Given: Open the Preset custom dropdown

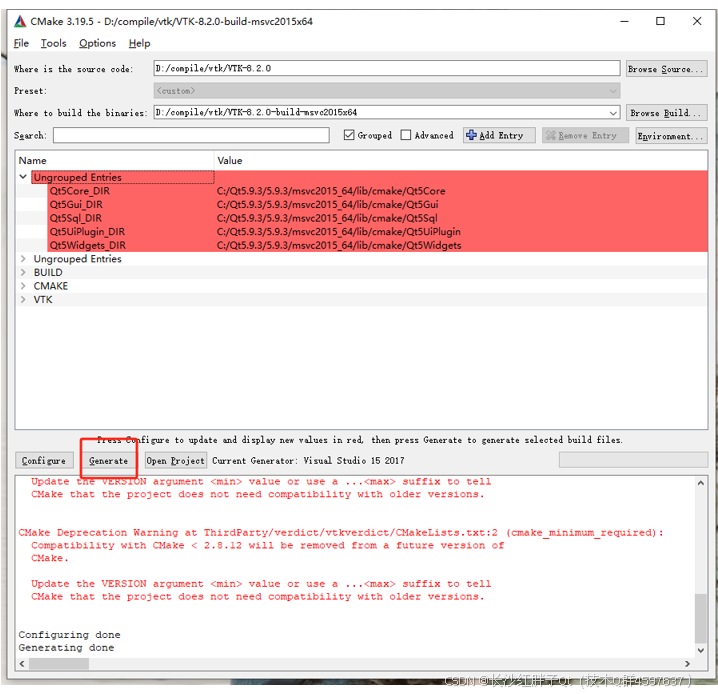Looking at the screenshot, I should coord(387,91).
